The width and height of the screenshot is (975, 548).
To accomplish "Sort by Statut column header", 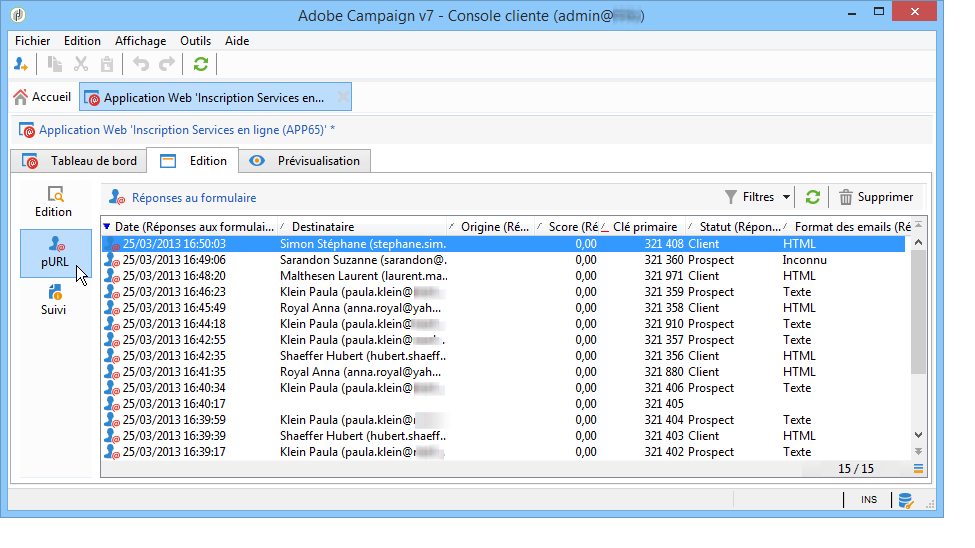I will point(734,227).
